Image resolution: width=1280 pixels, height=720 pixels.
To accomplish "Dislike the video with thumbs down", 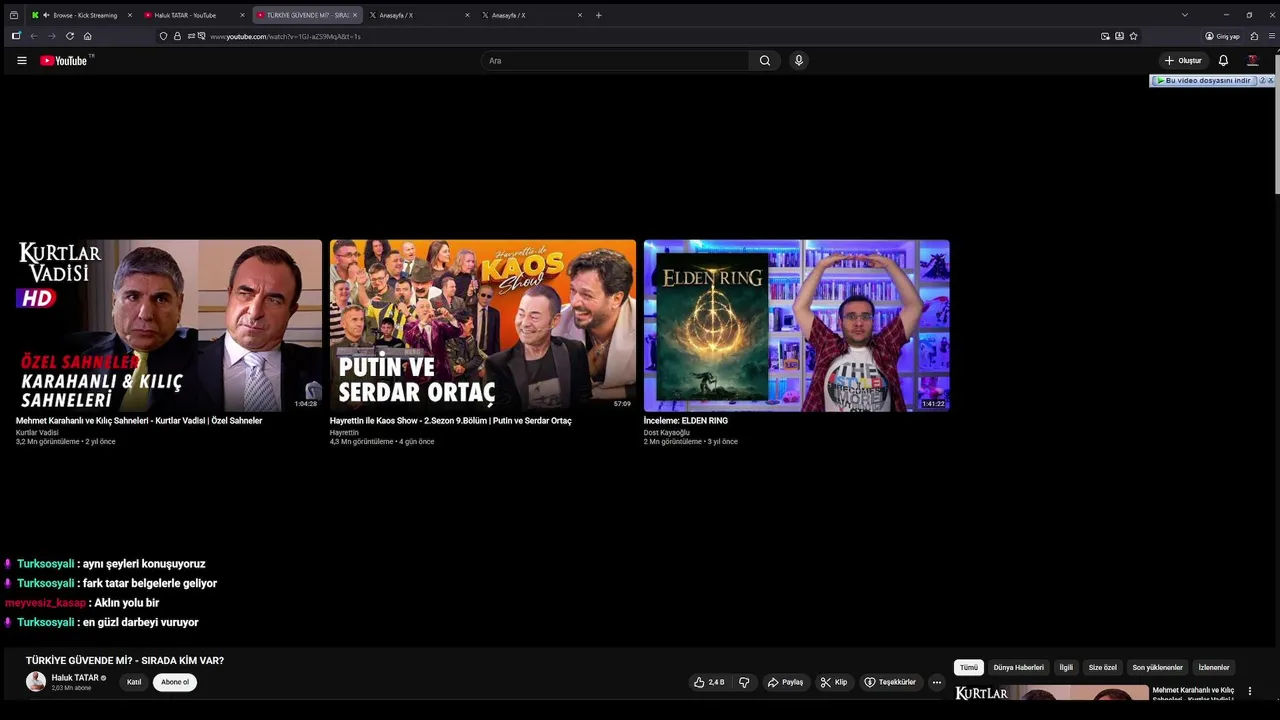I will coord(744,682).
